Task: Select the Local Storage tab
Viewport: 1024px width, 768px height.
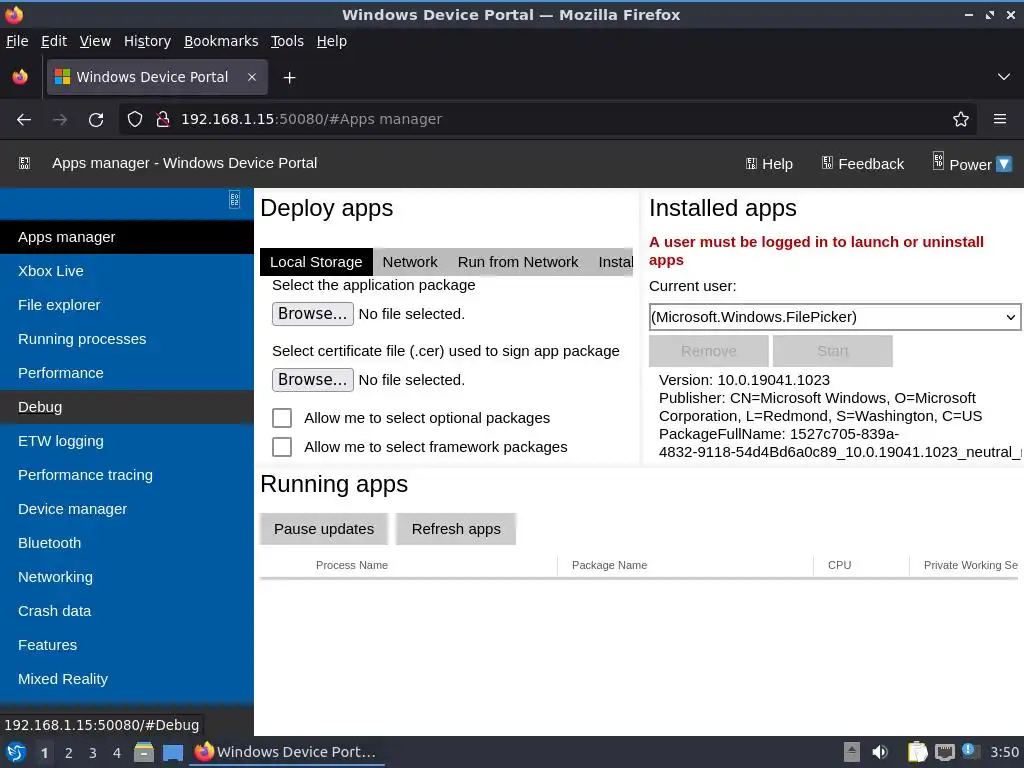Action: point(316,262)
